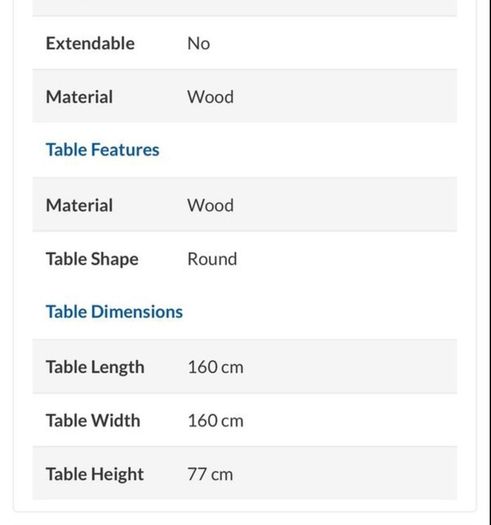Viewport: 491px width, 525px height.
Task: Select the Table Length label
Action: tap(95, 367)
